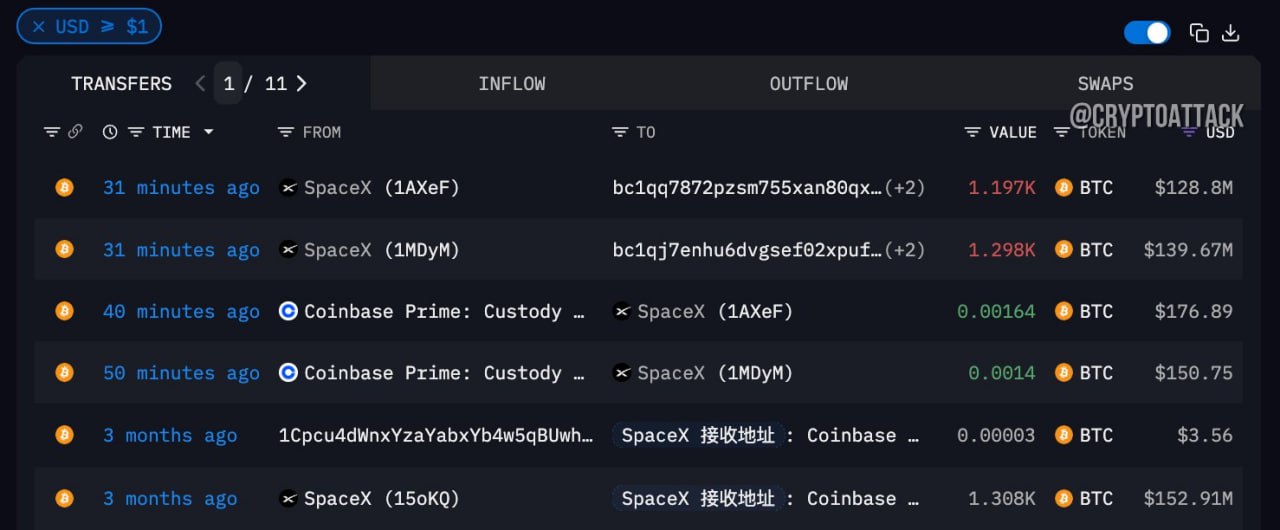
Task: Go to previous transfers page arrow
Action: click(x=200, y=83)
